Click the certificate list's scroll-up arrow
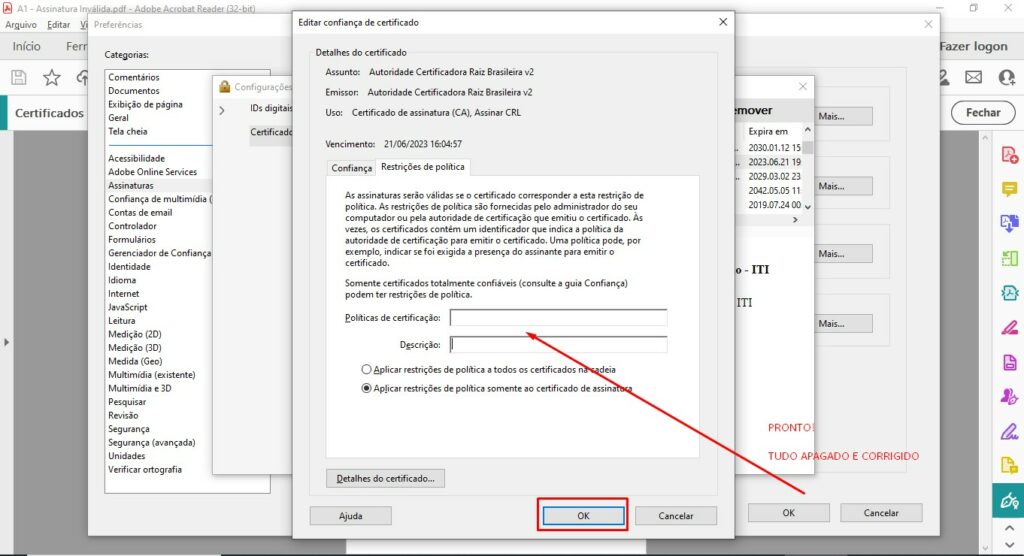 click(x=808, y=131)
